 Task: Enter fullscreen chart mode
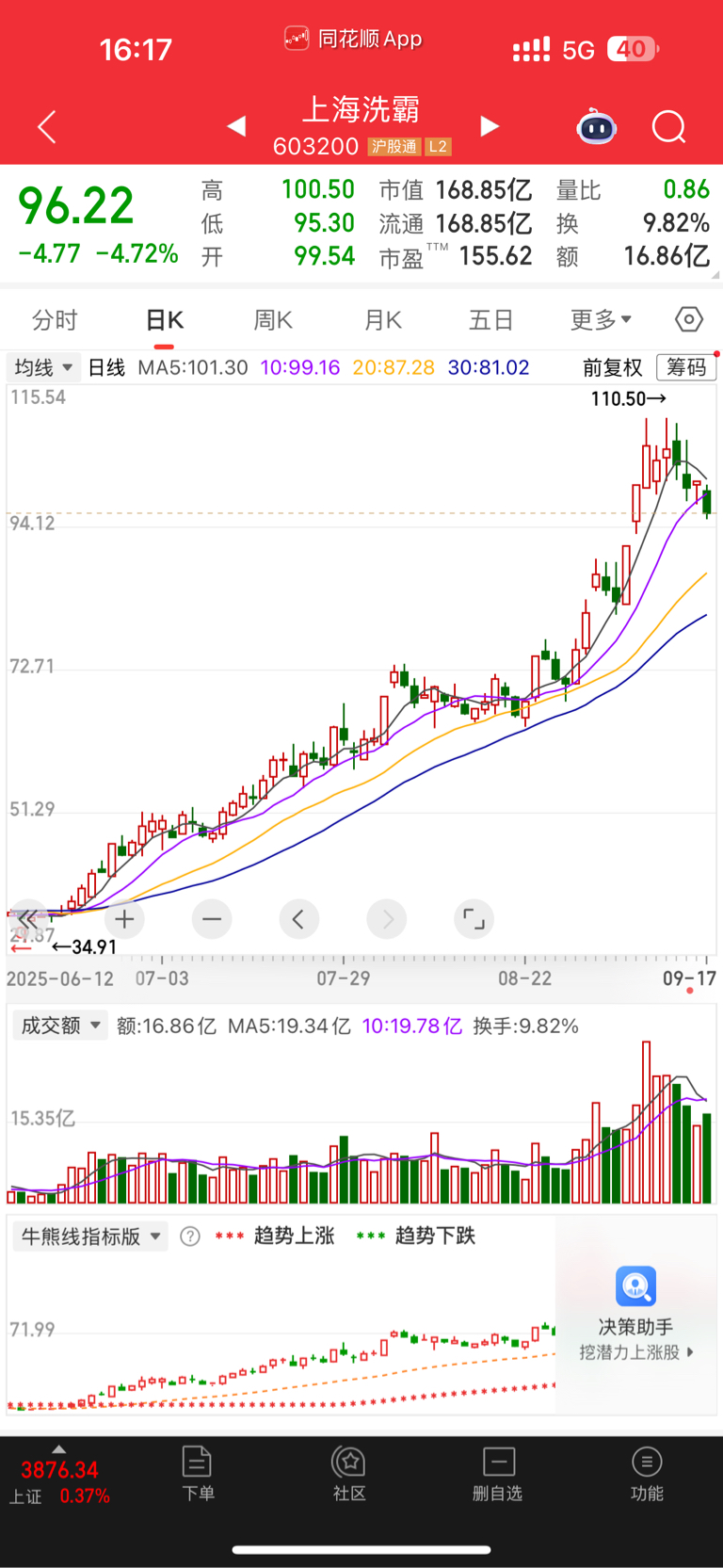pyautogui.click(x=474, y=919)
